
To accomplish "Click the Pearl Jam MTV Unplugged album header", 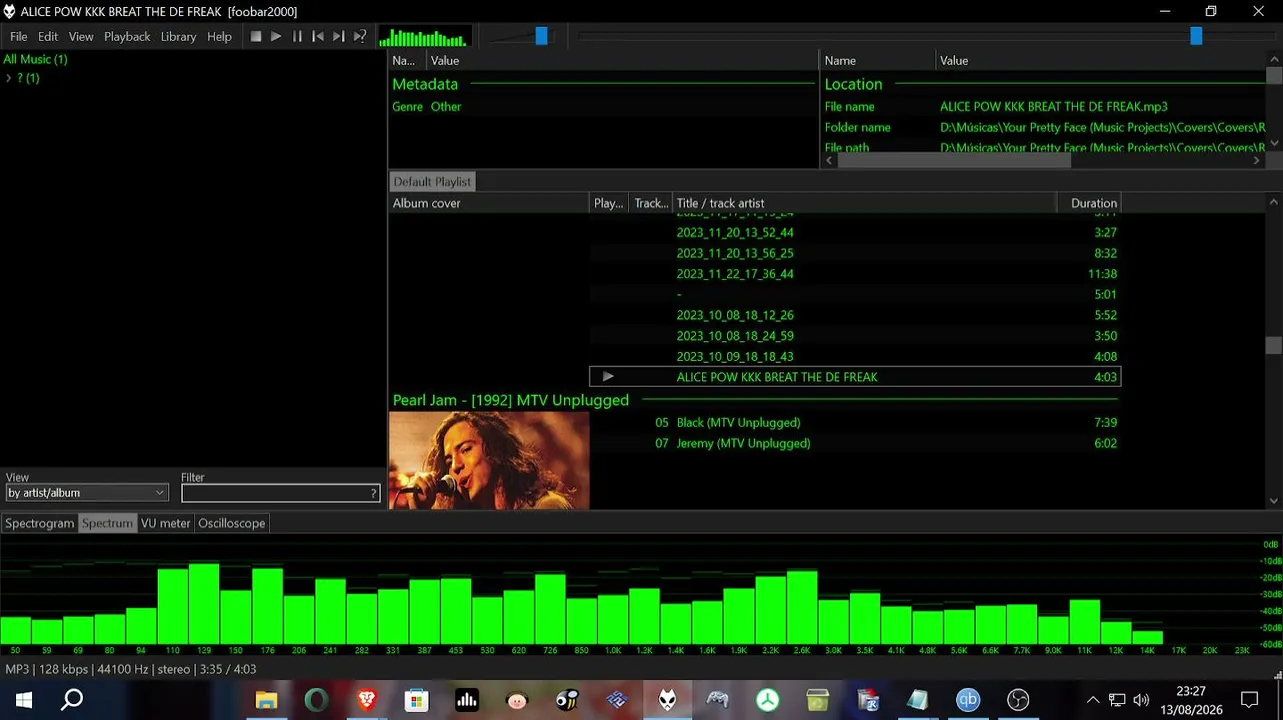I will [511, 400].
